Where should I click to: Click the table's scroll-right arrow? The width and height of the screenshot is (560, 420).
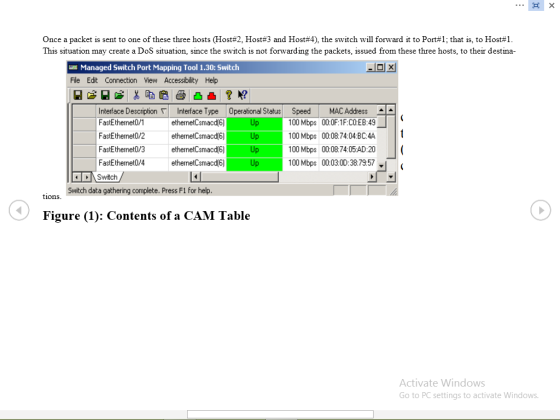point(372,177)
